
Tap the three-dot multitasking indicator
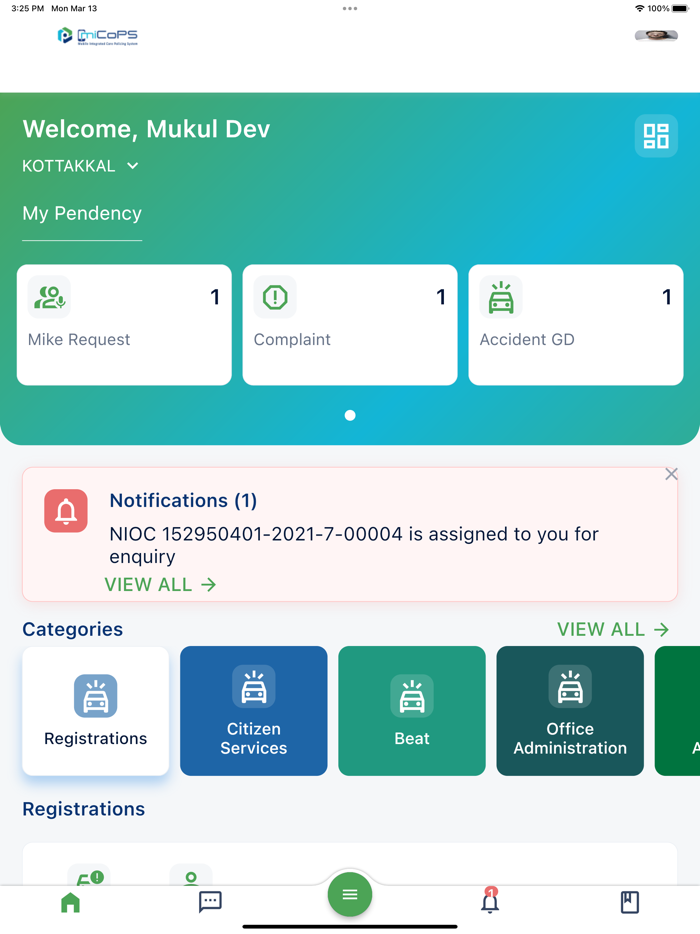click(x=350, y=8)
